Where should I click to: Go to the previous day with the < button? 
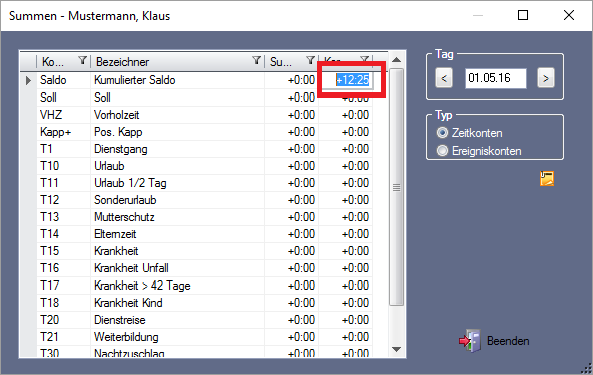coord(444,78)
